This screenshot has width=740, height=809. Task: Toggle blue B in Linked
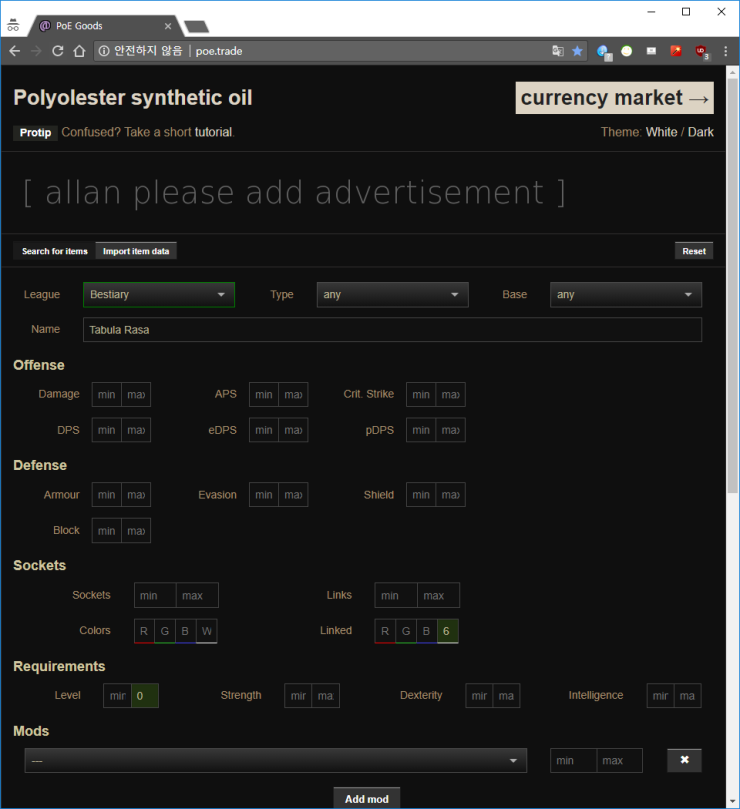click(427, 631)
